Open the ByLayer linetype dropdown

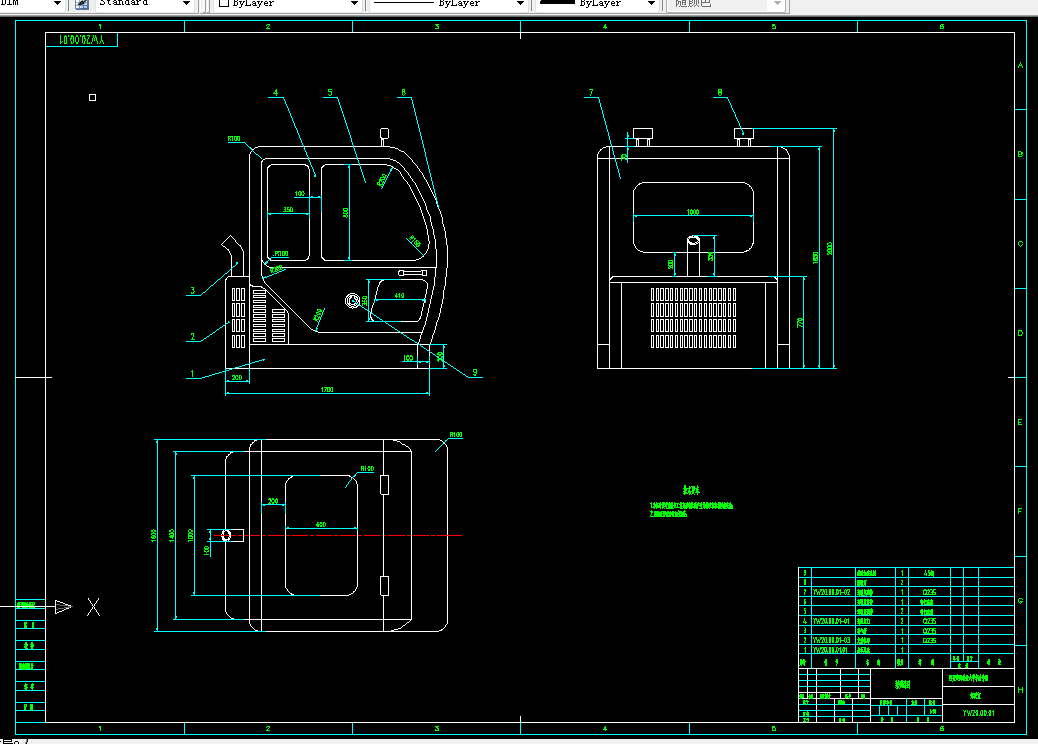point(520,4)
